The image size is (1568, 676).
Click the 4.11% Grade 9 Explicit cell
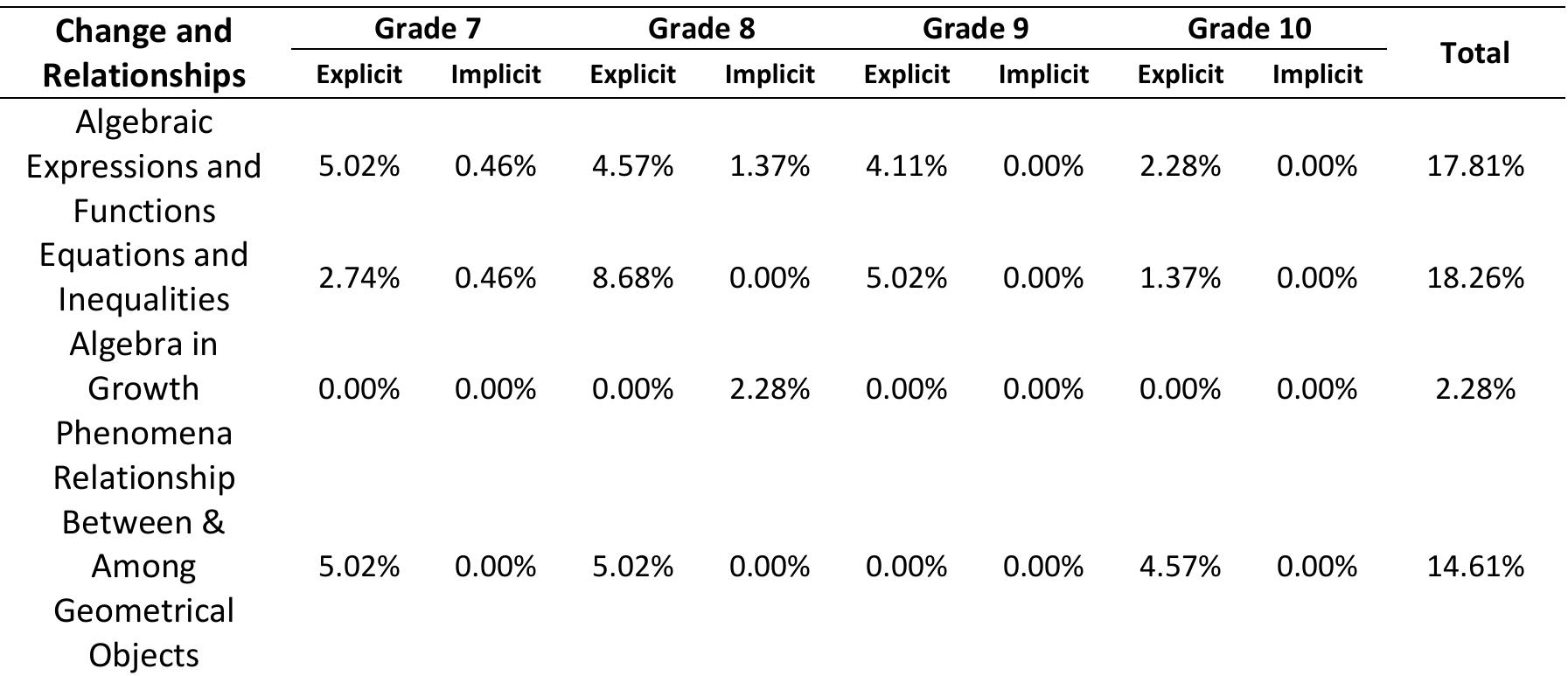coord(906,166)
